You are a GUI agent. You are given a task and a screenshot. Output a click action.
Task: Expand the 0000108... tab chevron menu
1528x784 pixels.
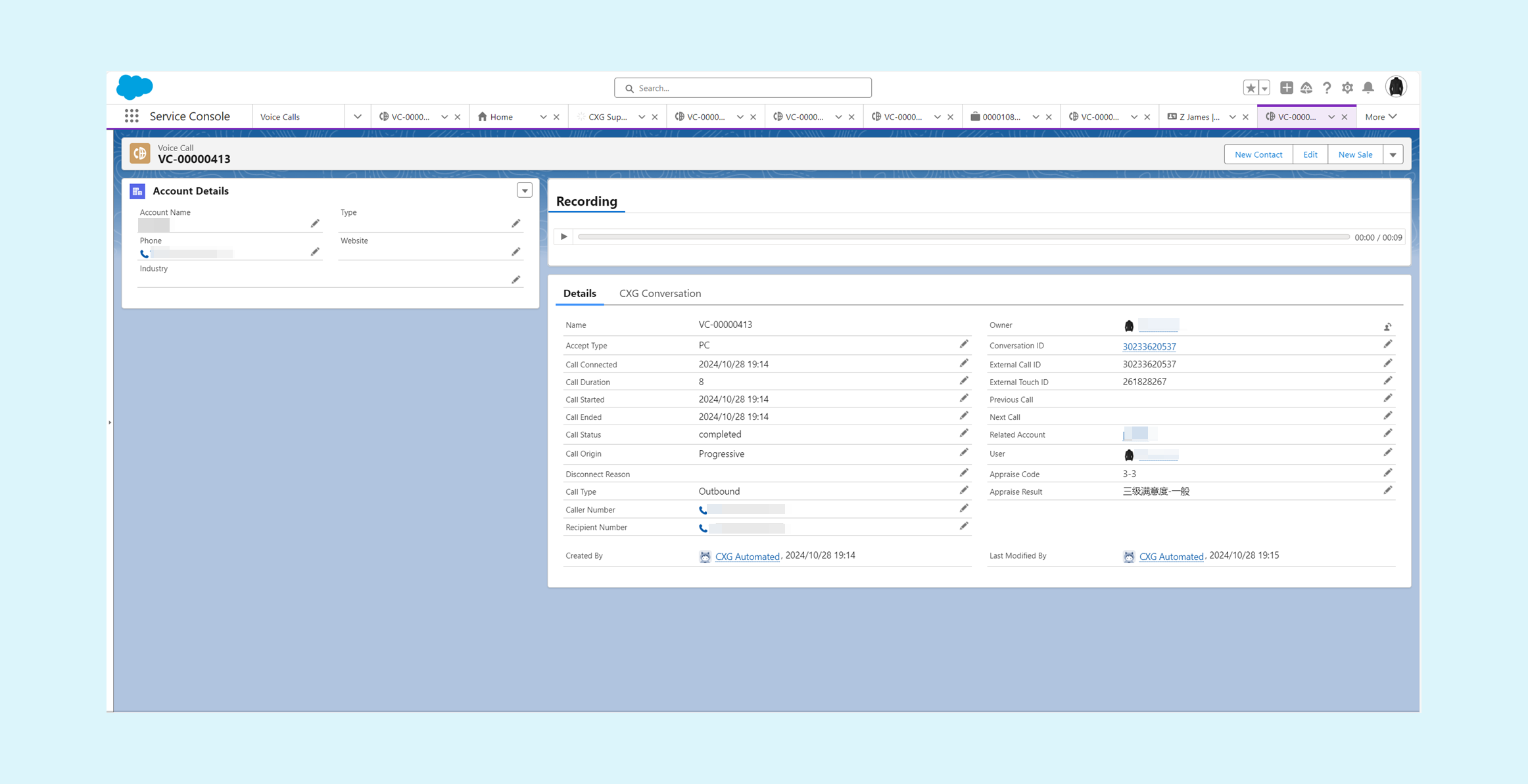click(1036, 117)
